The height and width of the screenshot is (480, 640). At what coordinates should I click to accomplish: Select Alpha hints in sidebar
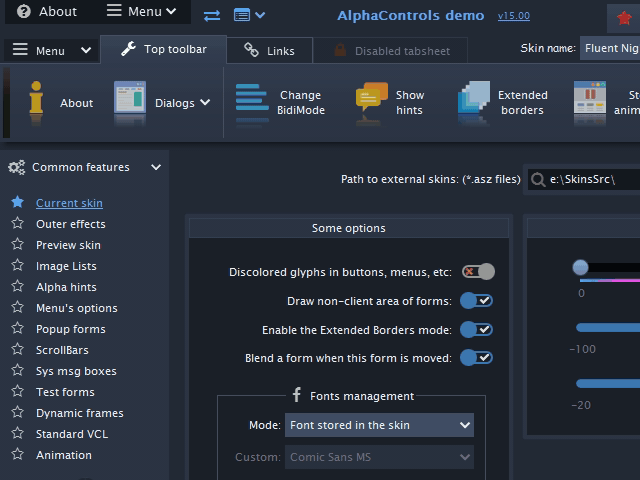(66, 287)
